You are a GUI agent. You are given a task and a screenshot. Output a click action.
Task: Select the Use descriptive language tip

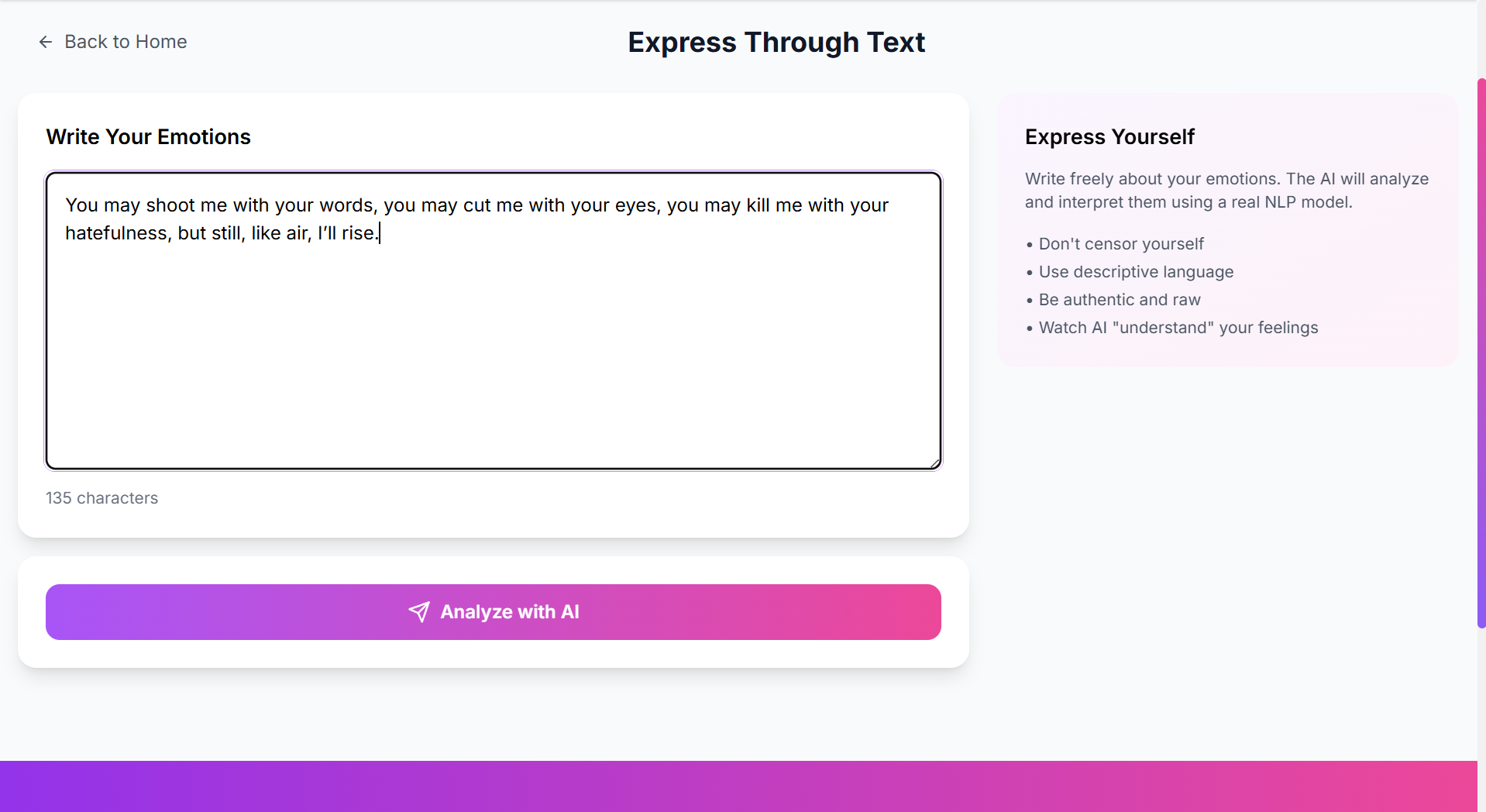(1130, 272)
